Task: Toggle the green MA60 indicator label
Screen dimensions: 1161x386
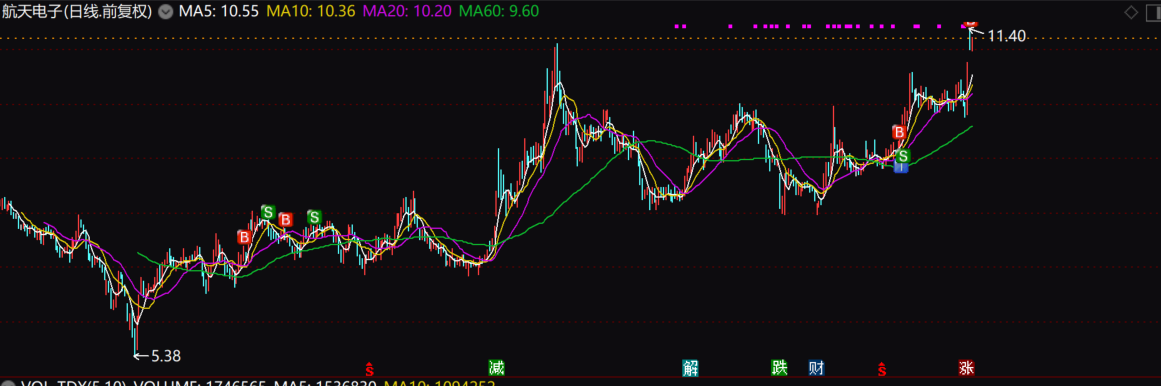Action: click(499, 11)
